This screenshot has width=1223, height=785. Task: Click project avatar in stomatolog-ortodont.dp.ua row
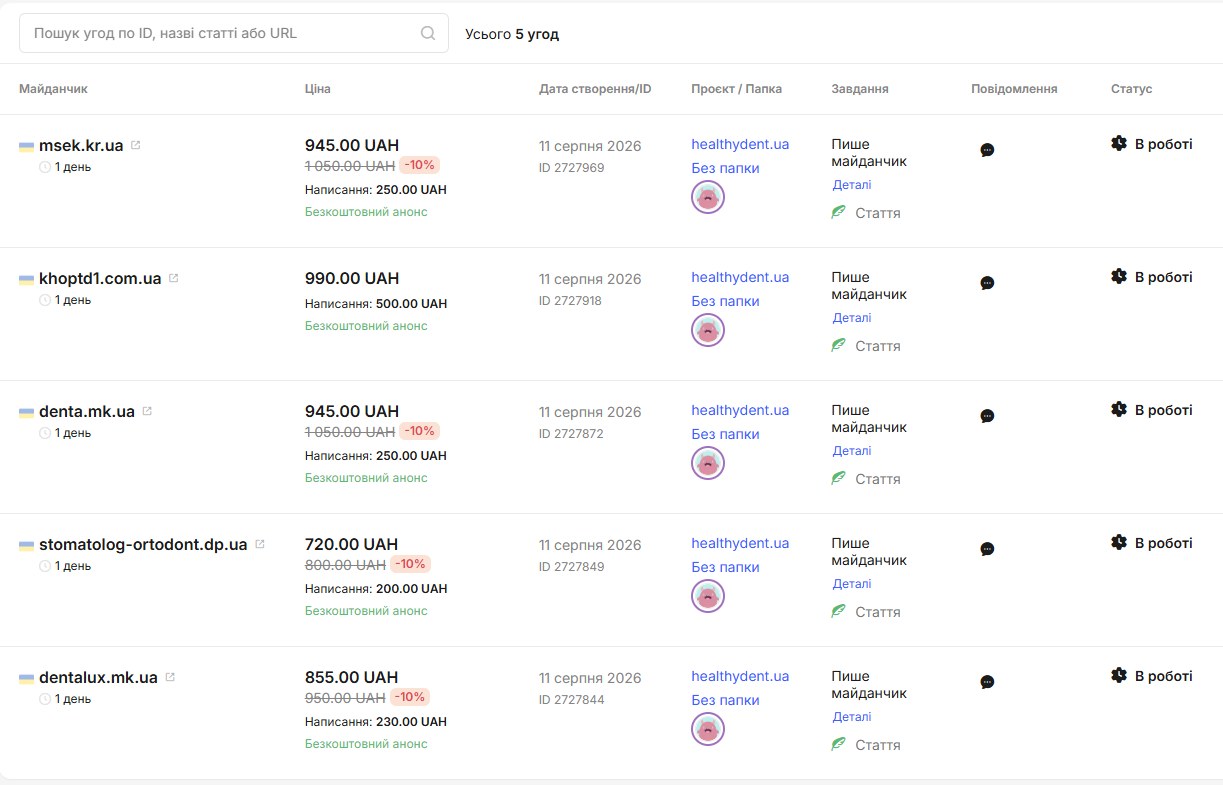[x=708, y=596]
